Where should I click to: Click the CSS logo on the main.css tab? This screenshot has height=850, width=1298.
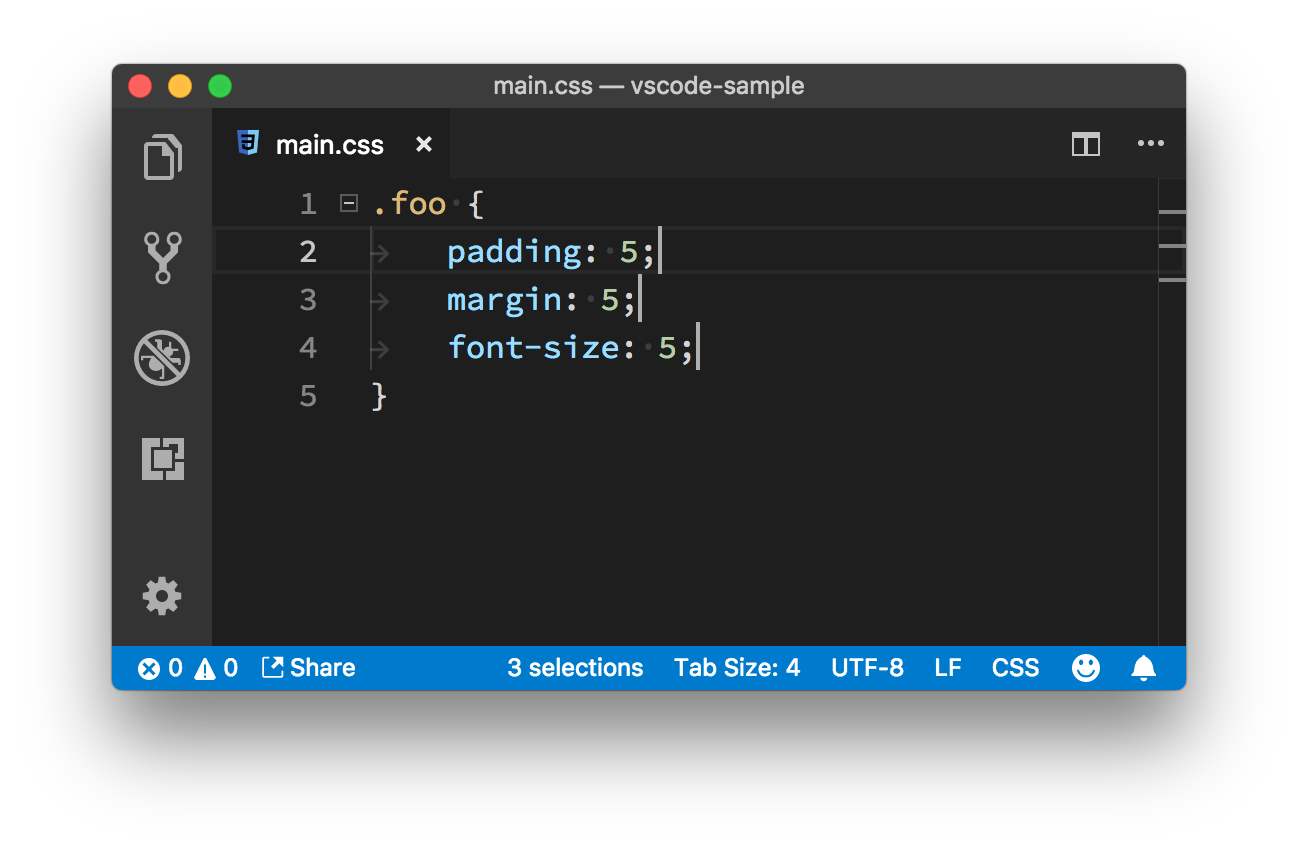click(249, 143)
